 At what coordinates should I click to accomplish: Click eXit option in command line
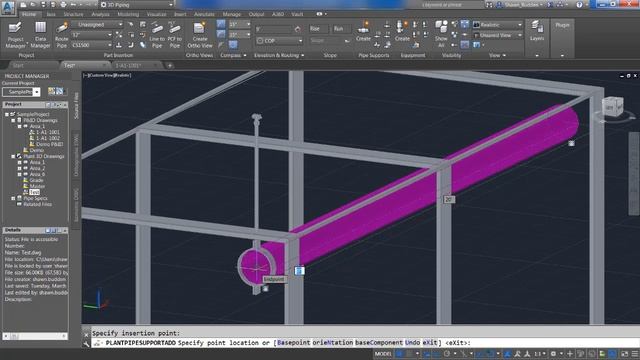[x=430, y=343]
